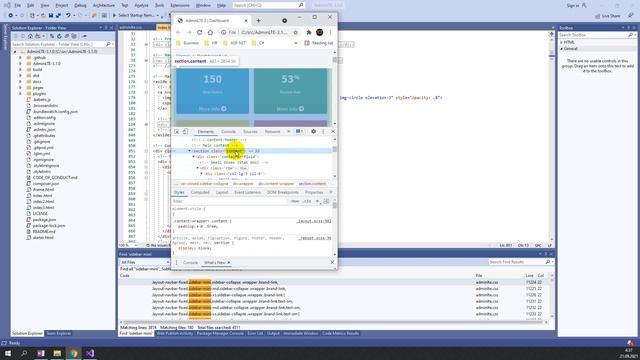Open Visual Studio Debug menu
This screenshot has height=360, width=640.
click(x=80, y=5)
